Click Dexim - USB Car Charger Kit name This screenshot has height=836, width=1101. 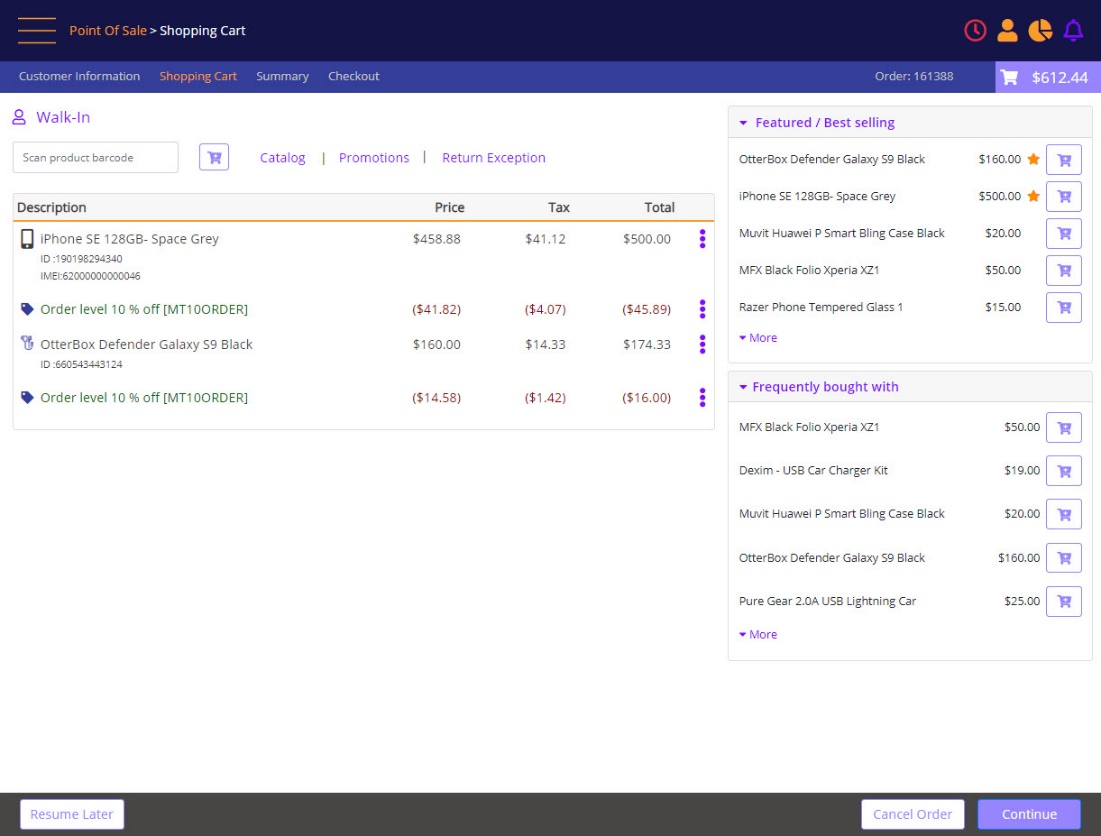pyautogui.click(x=813, y=470)
